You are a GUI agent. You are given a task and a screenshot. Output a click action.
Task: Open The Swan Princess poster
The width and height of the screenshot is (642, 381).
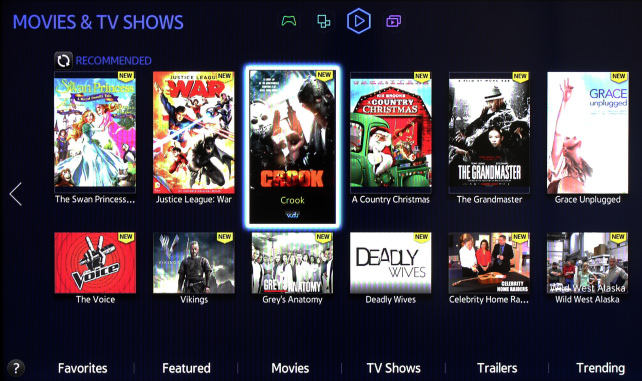[x=95, y=132]
